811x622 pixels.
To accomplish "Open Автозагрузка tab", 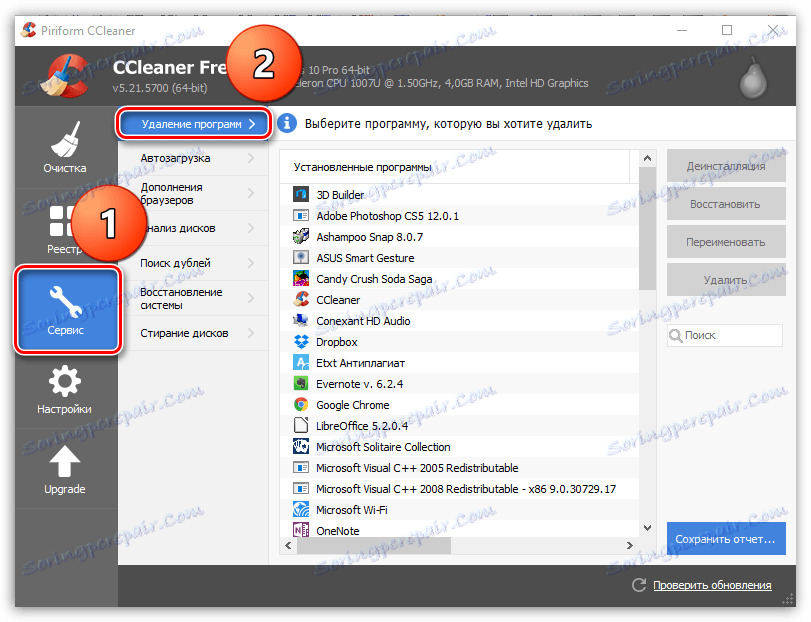I will click(x=193, y=158).
